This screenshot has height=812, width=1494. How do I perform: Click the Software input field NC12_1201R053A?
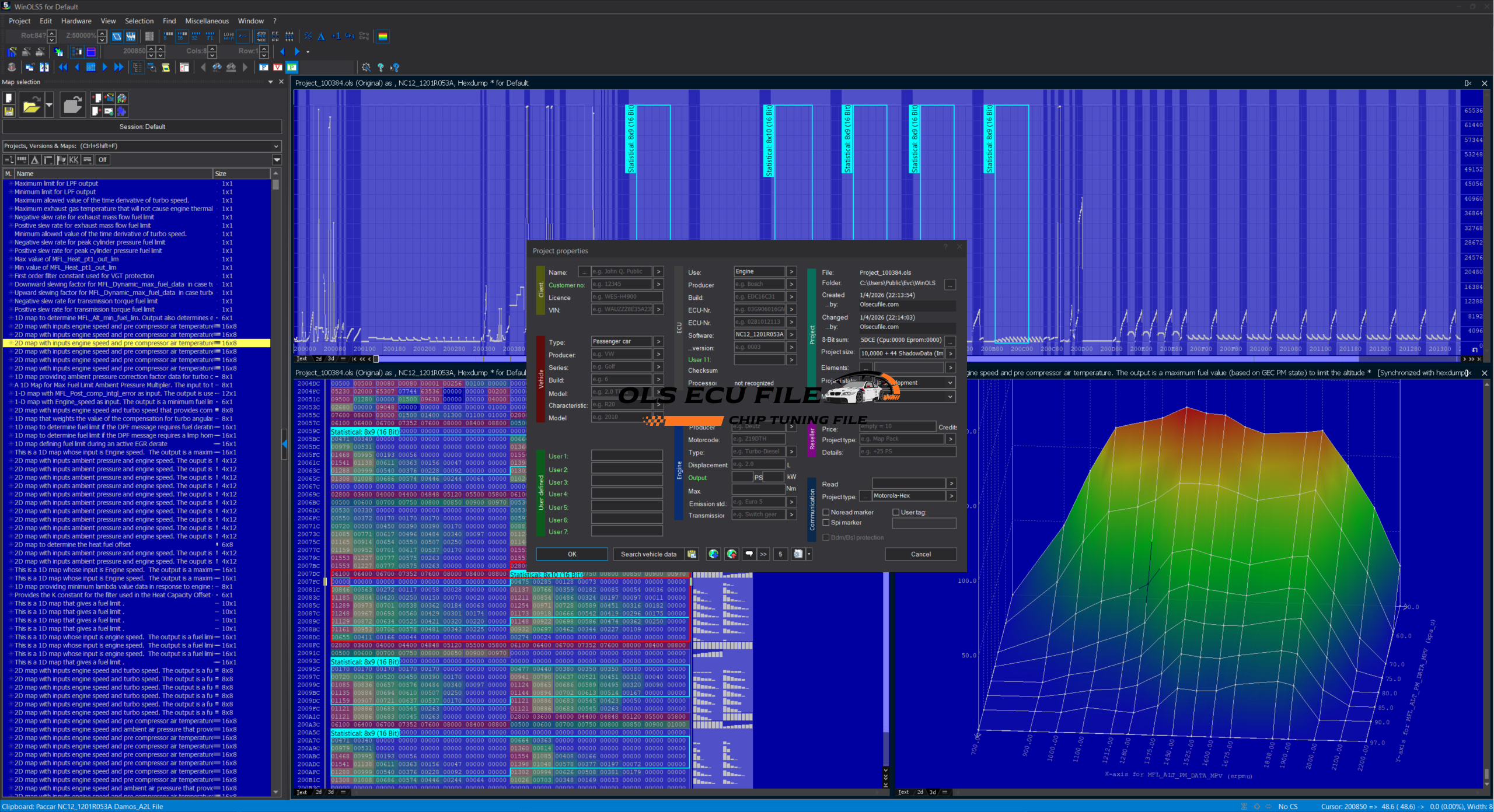click(759, 334)
